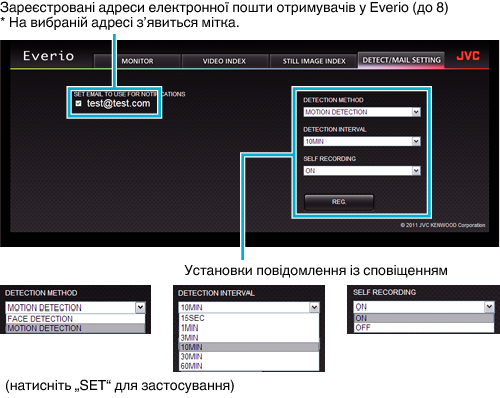
Task: Expand the Self Recording ON dropdown in panel
Action: click(x=362, y=171)
